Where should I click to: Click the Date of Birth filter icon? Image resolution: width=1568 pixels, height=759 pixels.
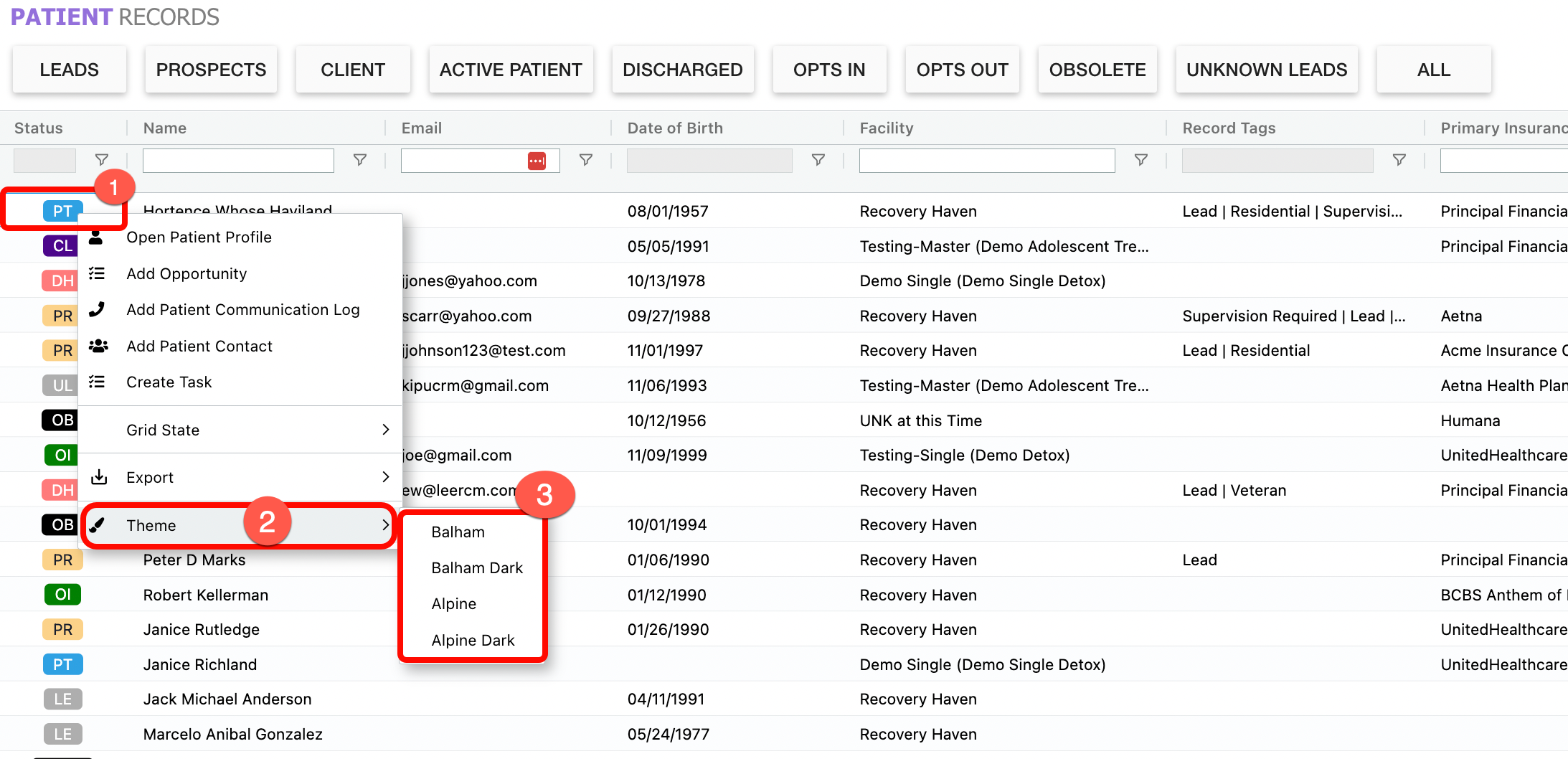pos(818,160)
